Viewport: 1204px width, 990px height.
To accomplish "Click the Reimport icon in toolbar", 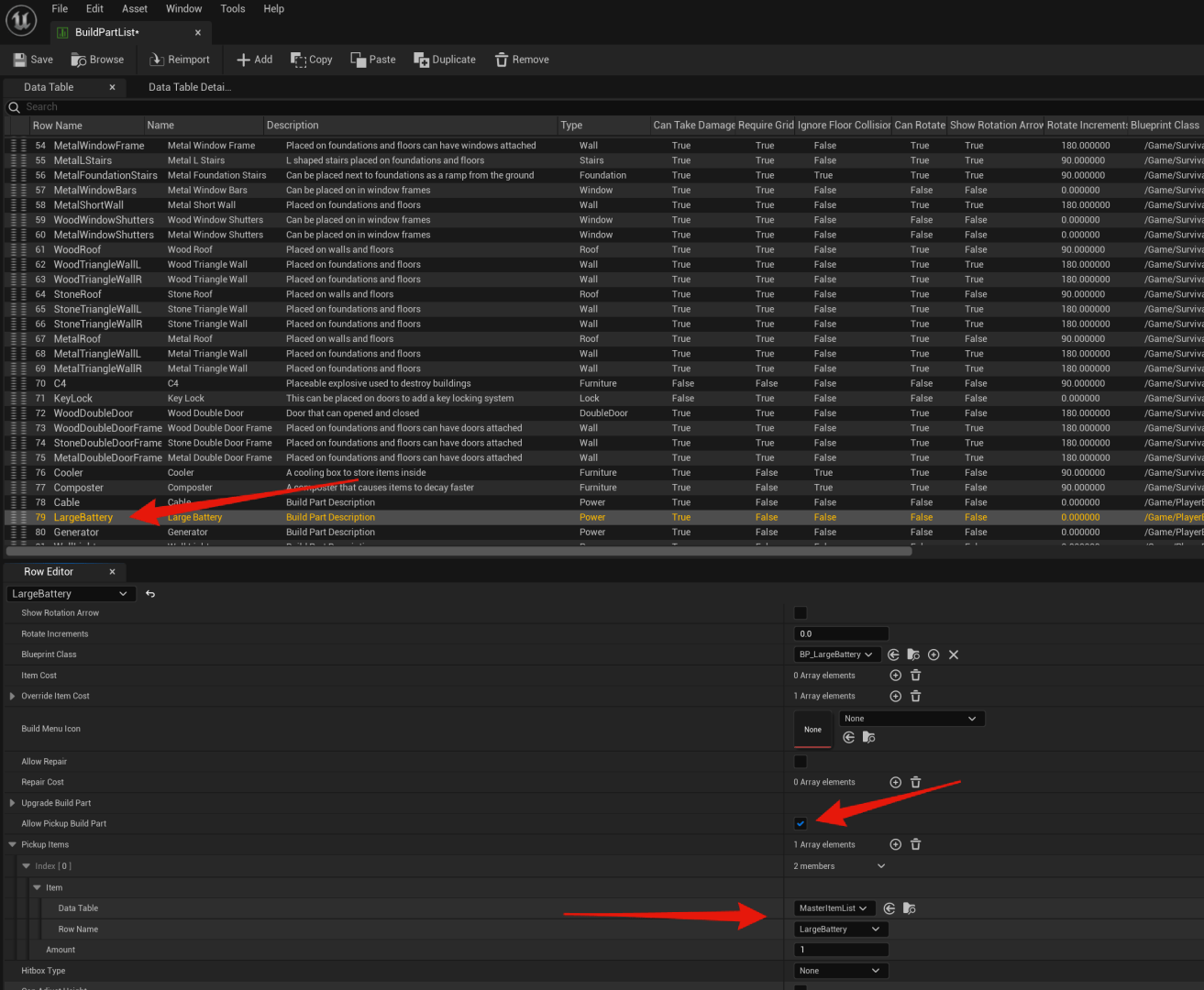I will click(157, 60).
